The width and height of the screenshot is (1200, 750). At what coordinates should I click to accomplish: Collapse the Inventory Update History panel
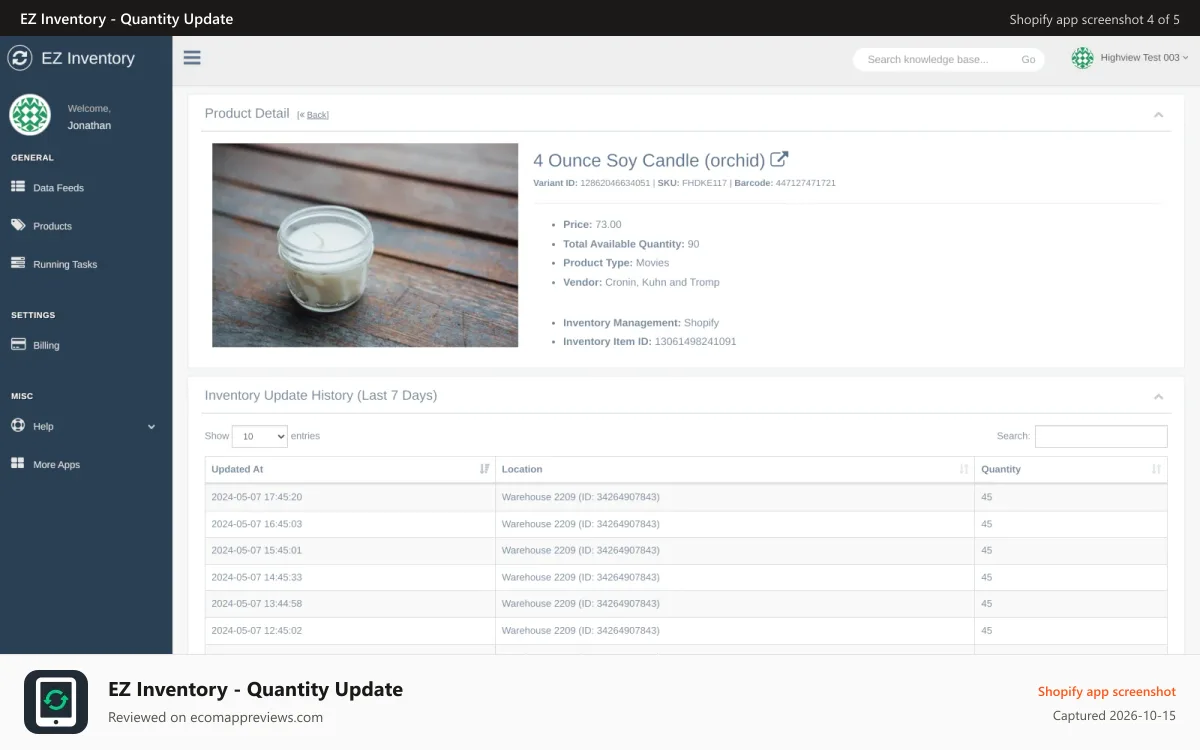click(1159, 397)
